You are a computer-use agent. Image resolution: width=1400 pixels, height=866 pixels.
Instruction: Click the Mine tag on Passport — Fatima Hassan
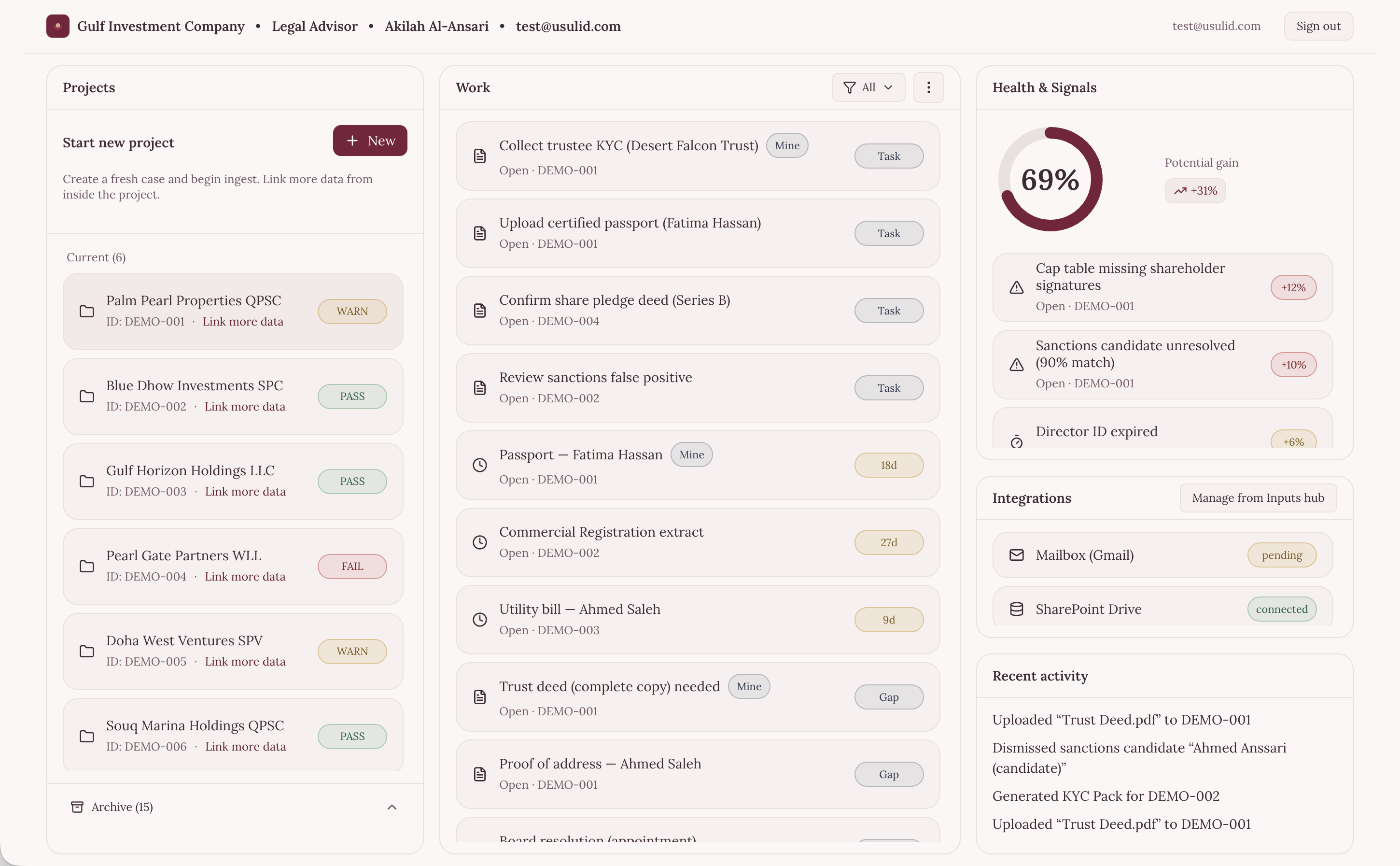(x=691, y=455)
